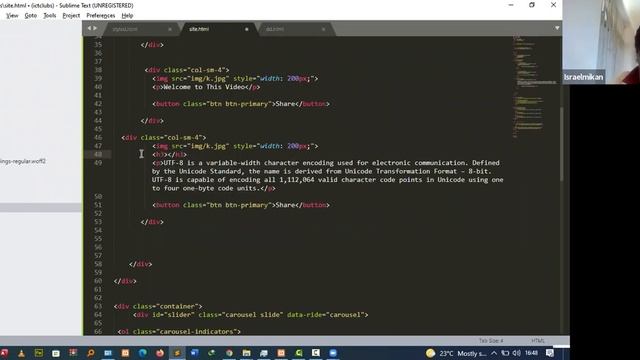The image size is (640, 360).
Task: Click line number 38 in the gutter
Action: (98, 70)
